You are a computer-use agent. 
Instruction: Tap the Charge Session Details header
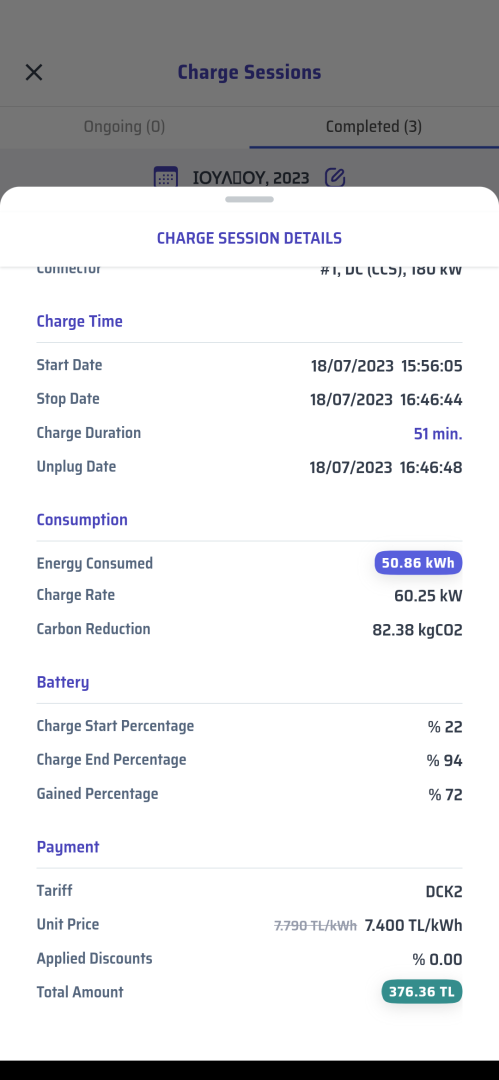click(250, 238)
